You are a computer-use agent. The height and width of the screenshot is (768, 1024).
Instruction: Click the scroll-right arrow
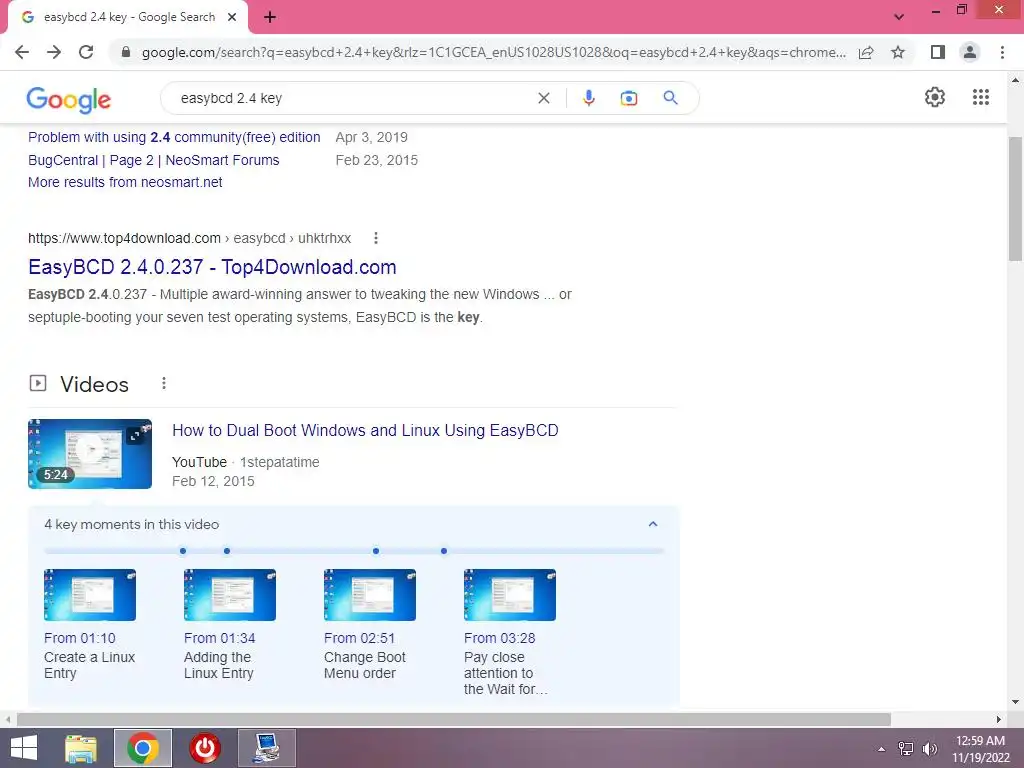(999, 719)
